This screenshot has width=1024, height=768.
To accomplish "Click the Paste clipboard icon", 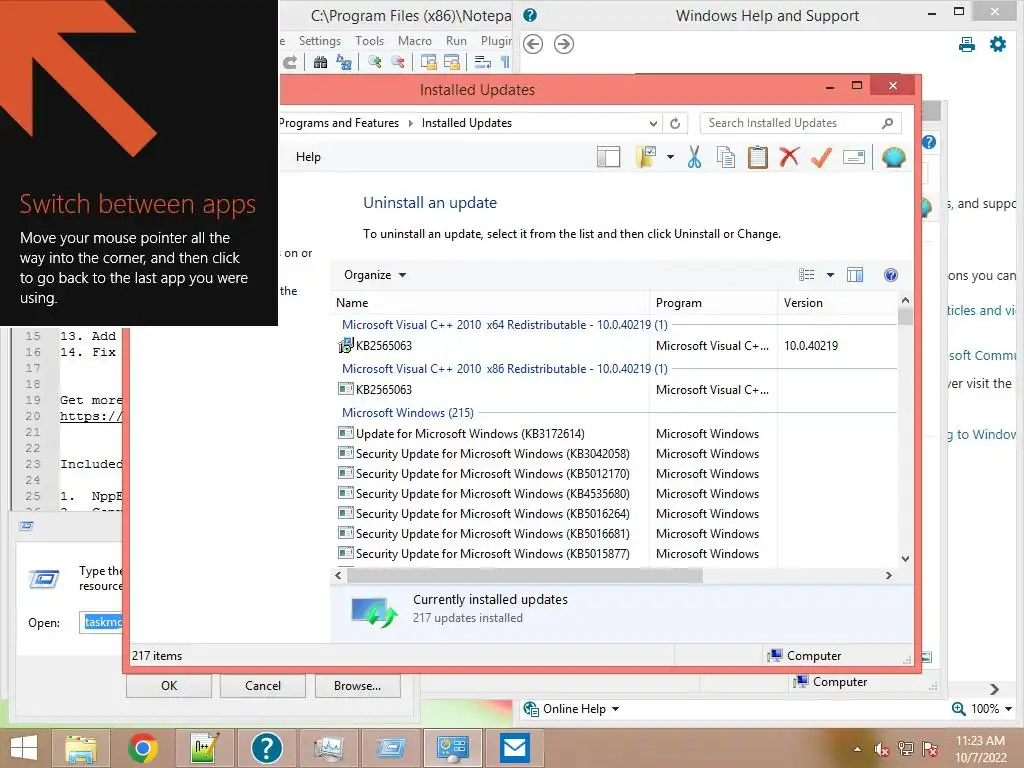I will [x=758, y=157].
